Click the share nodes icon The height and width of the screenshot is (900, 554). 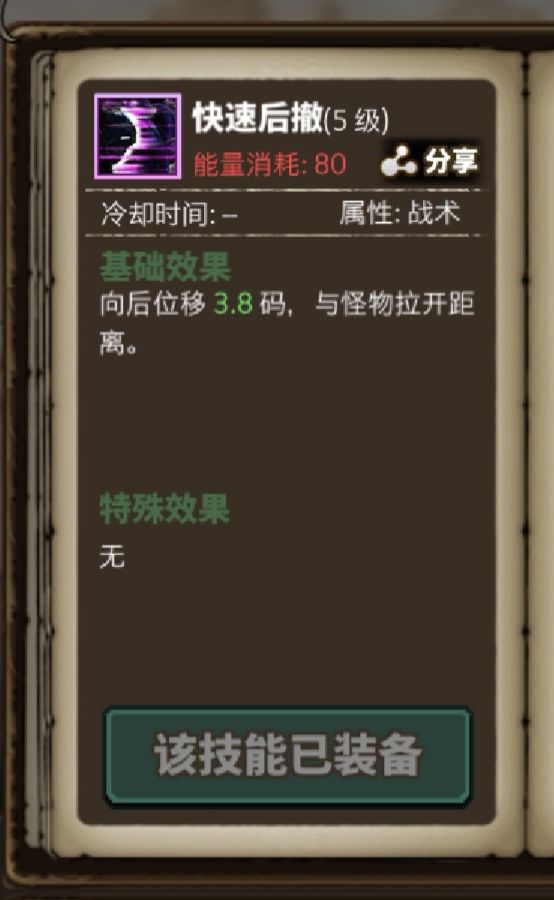(x=398, y=161)
